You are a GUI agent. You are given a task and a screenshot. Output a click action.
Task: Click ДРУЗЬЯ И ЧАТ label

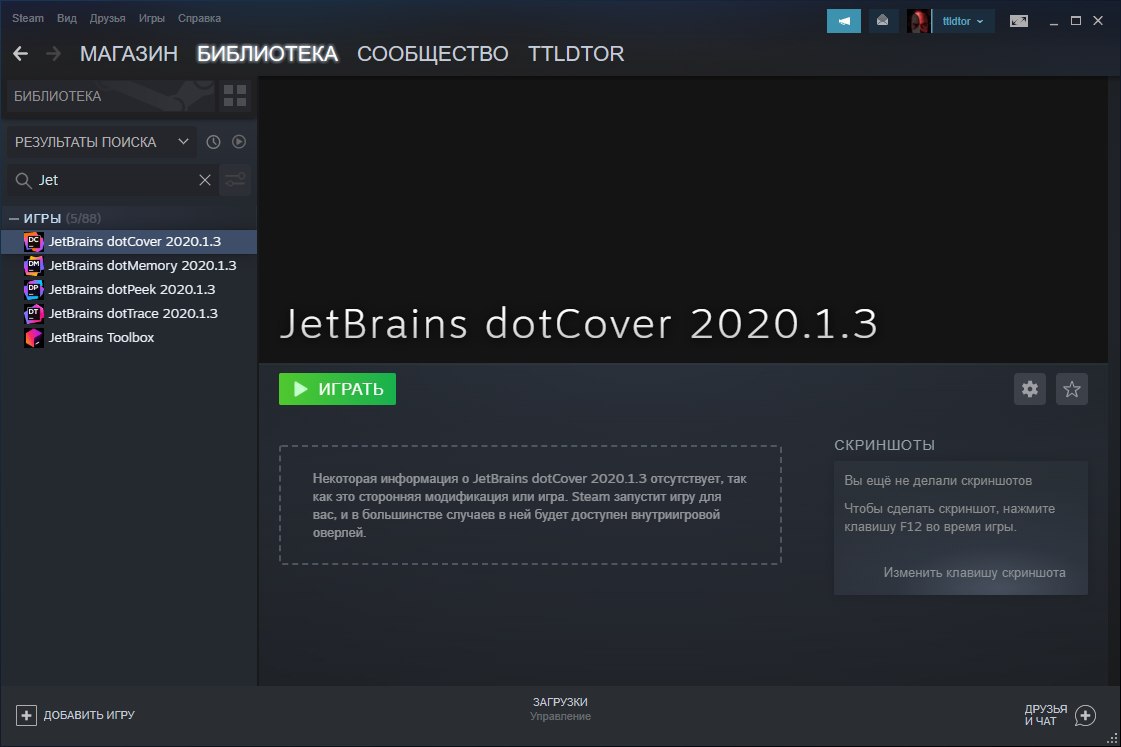coord(1046,715)
